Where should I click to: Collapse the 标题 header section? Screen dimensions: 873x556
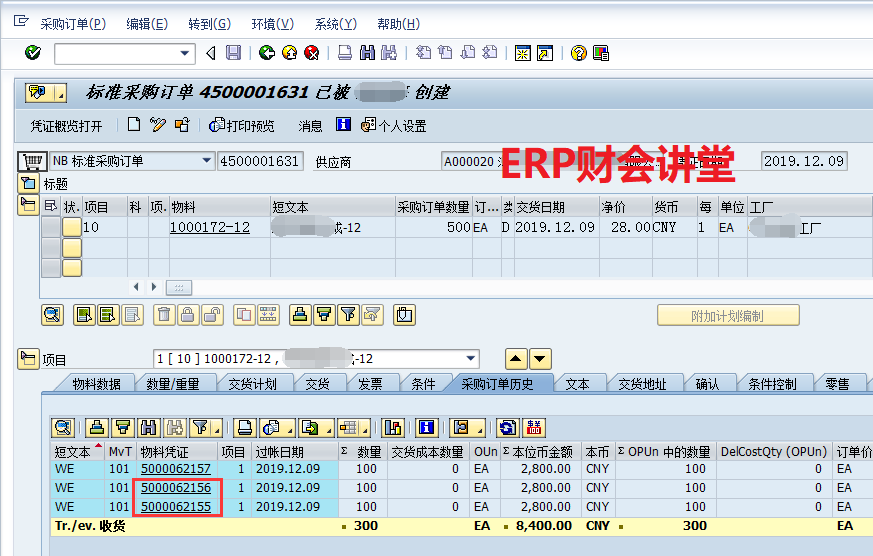[x=28, y=184]
